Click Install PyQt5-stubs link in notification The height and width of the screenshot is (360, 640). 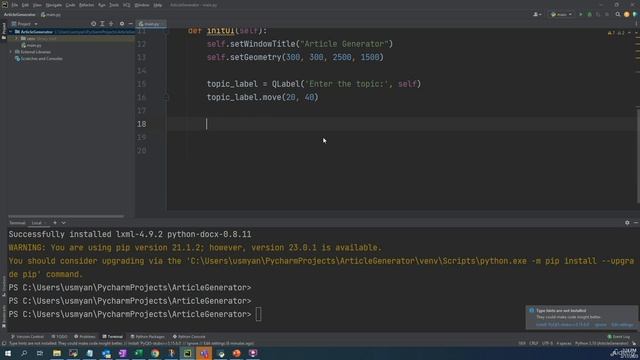(x=562, y=325)
